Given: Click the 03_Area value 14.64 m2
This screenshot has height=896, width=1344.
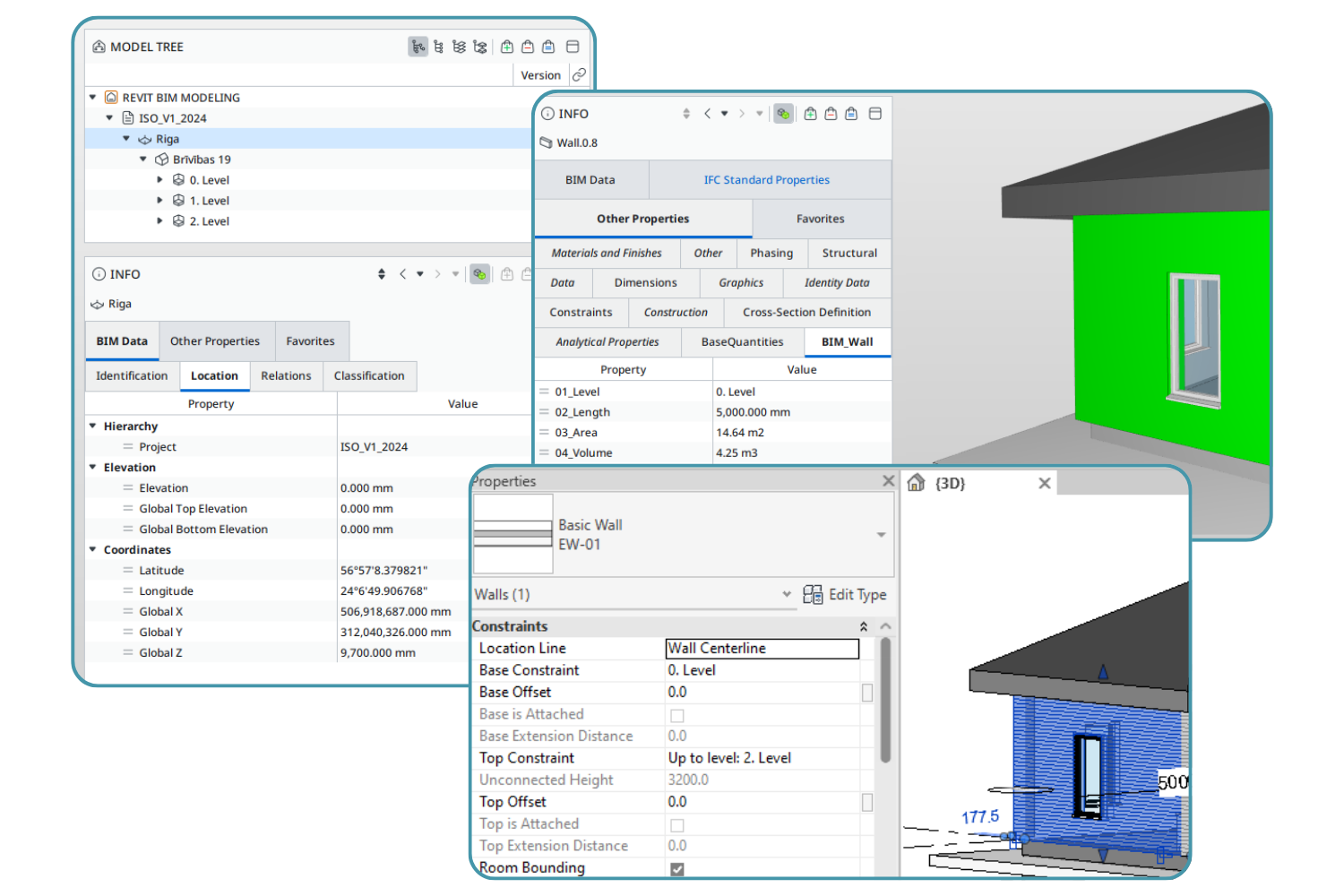Looking at the screenshot, I should [x=740, y=432].
